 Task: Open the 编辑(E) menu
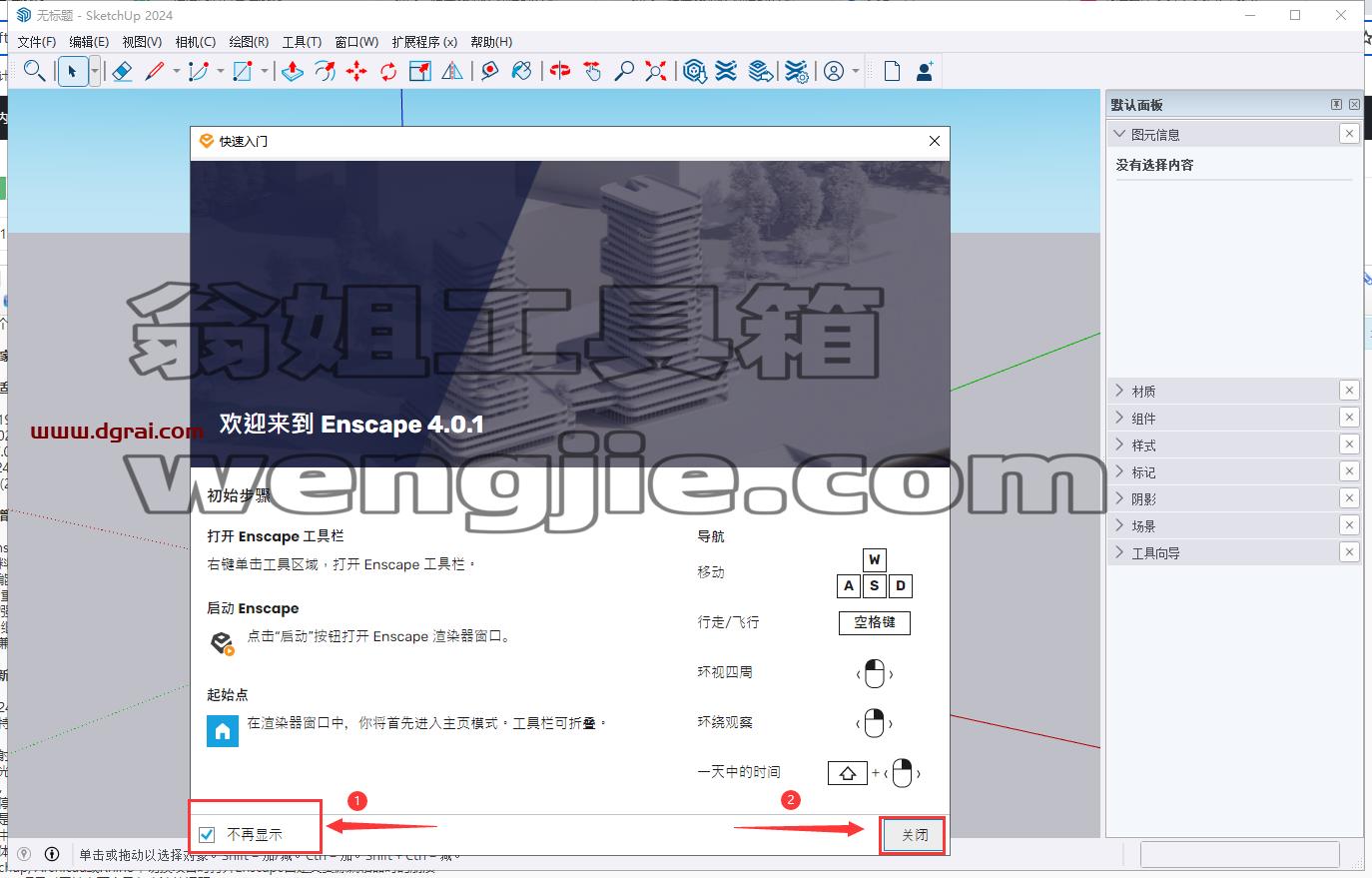[89, 41]
